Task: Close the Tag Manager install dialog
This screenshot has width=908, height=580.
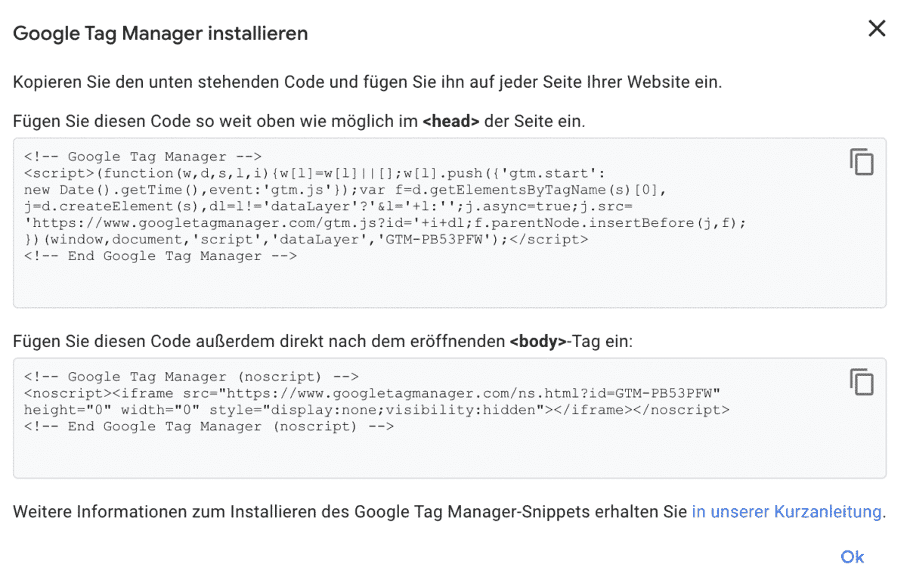Action: pyautogui.click(x=877, y=28)
